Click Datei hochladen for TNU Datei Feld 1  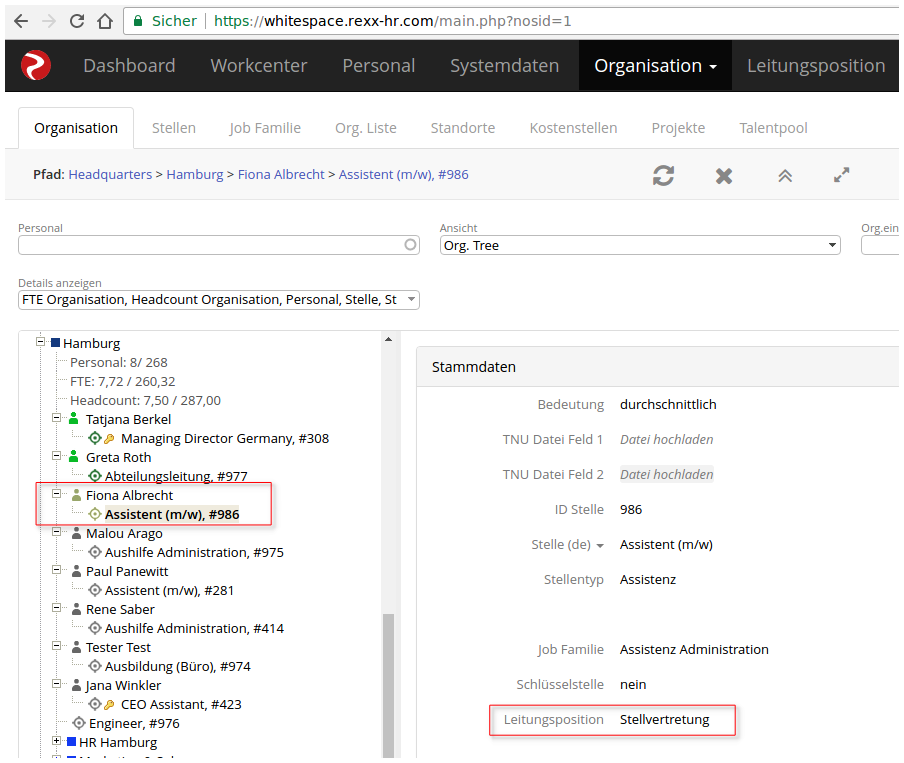pos(666,439)
